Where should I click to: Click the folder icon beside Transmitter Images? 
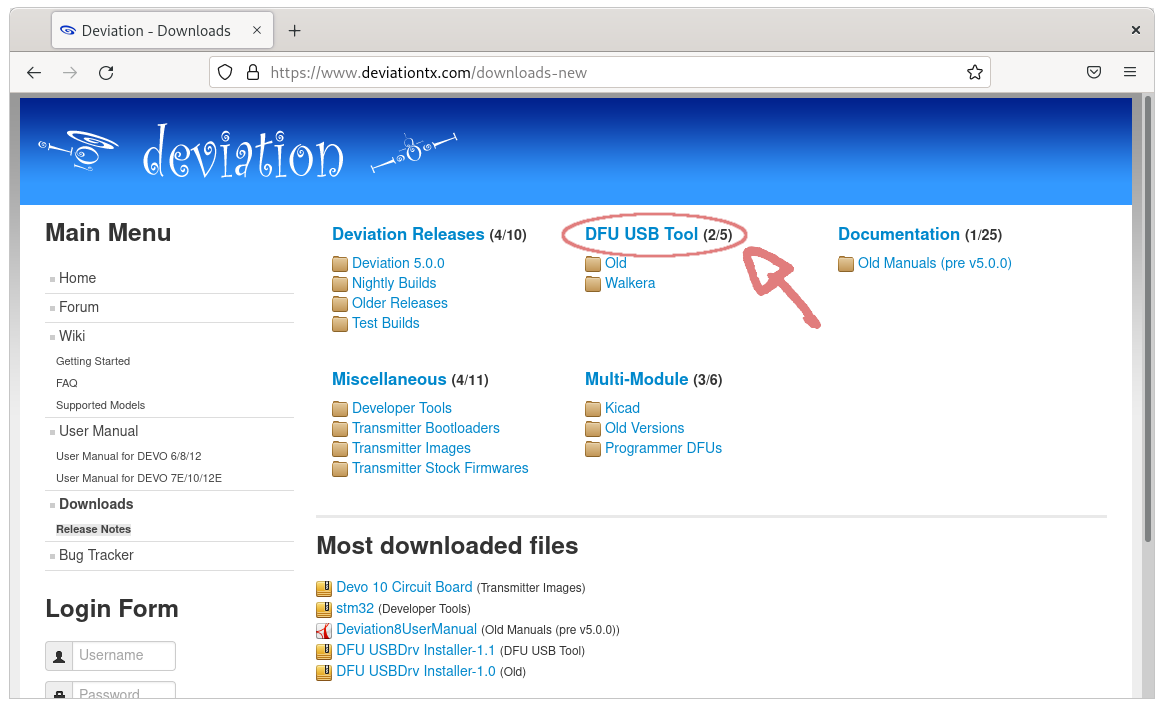[x=340, y=448]
